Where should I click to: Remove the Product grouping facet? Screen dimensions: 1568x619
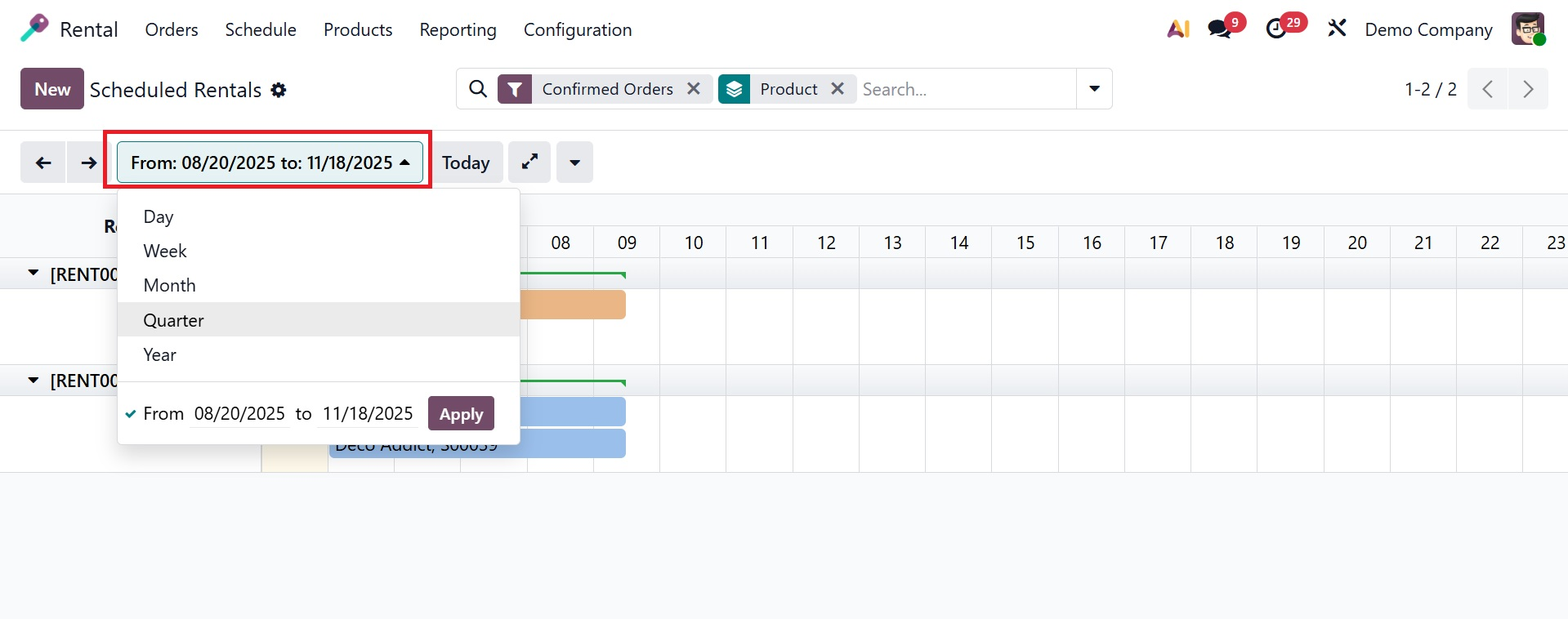pyautogui.click(x=838, y=89)
